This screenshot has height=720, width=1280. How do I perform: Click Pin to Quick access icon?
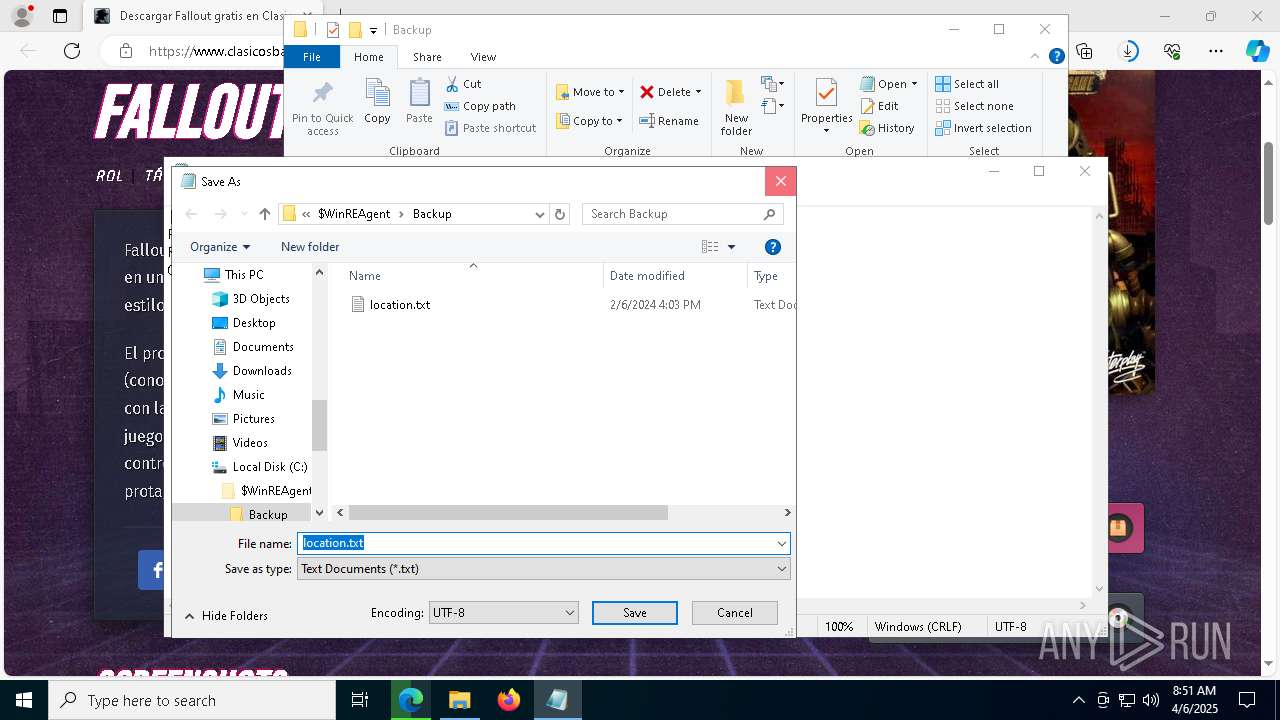coord(322,95)
